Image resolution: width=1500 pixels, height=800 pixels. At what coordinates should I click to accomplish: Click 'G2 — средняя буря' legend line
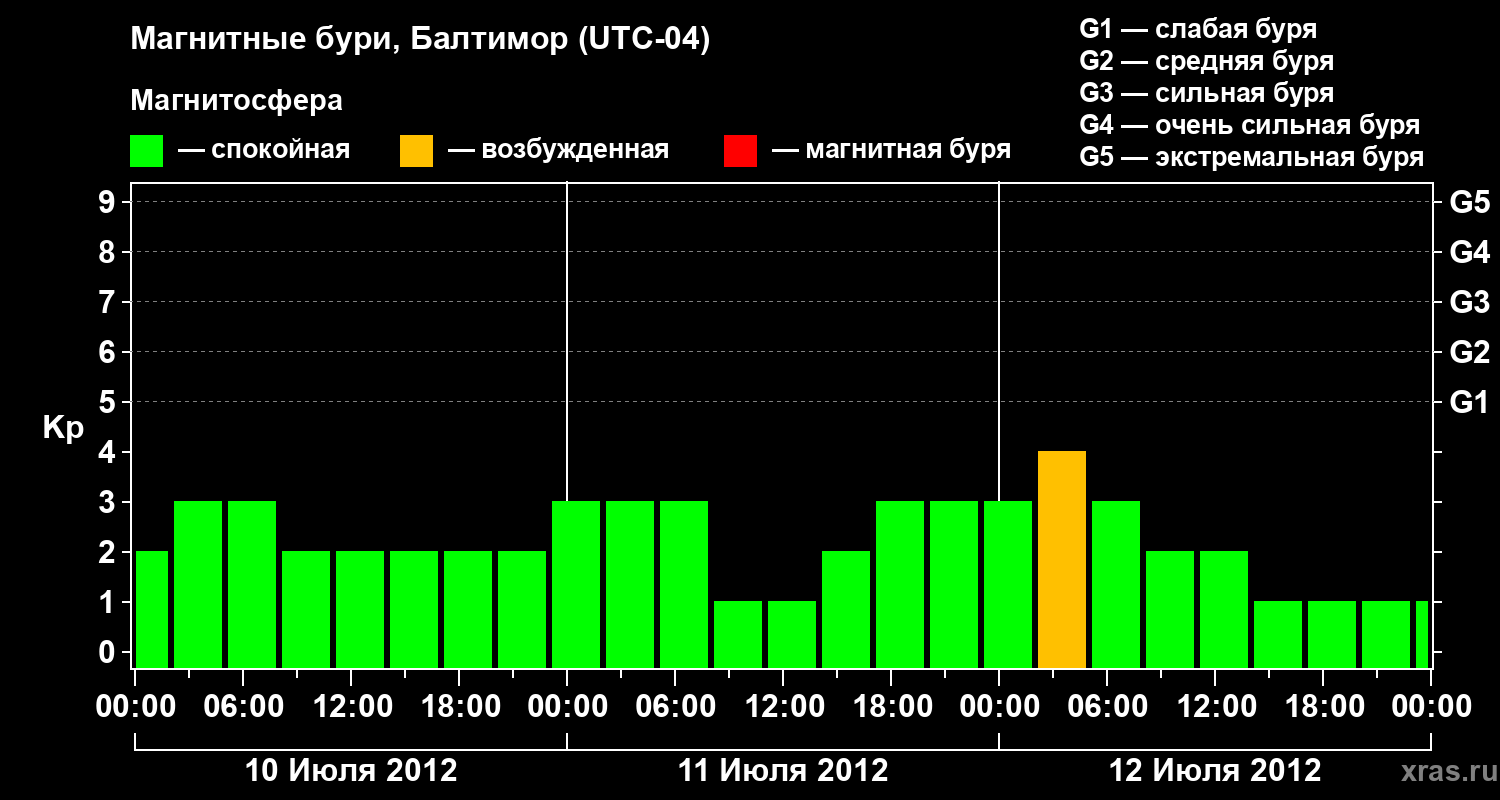click(1206, 61)
